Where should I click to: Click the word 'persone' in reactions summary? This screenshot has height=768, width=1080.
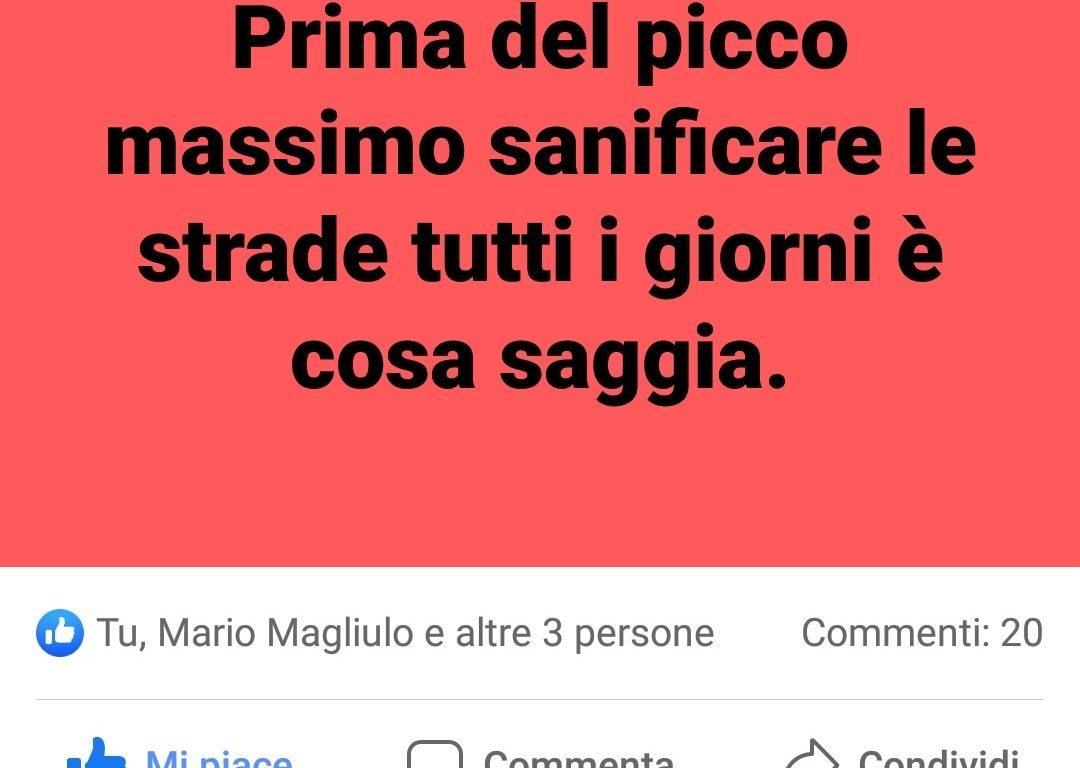click(644, 634)
